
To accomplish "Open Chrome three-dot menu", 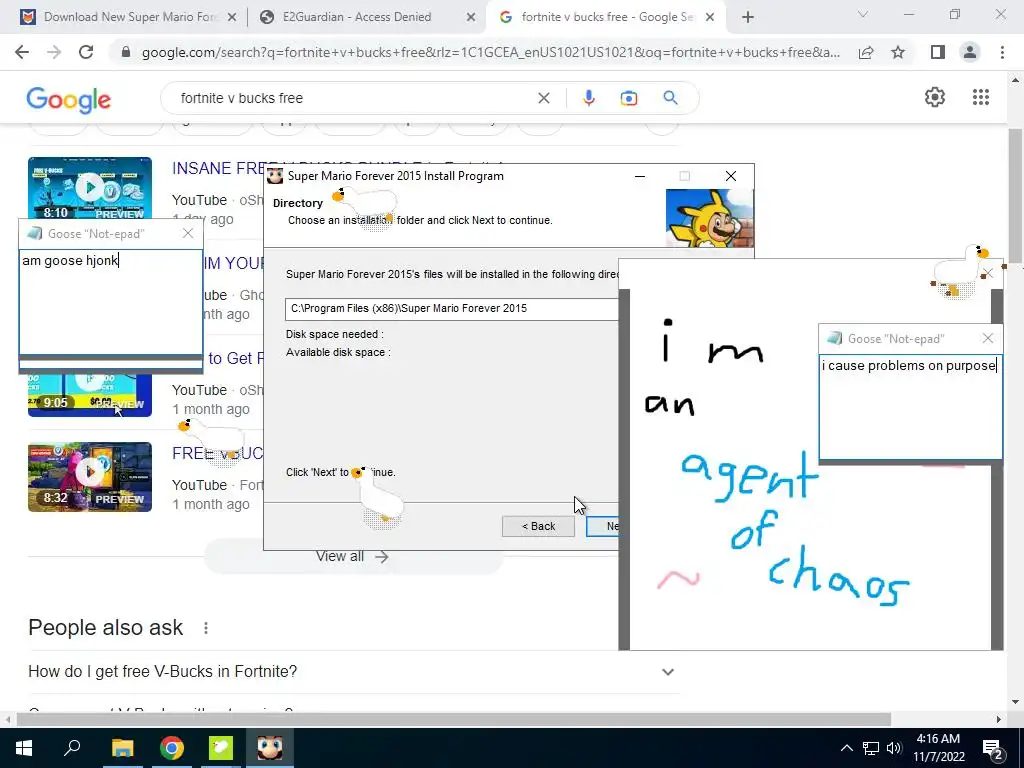I will click(1002, 52).
